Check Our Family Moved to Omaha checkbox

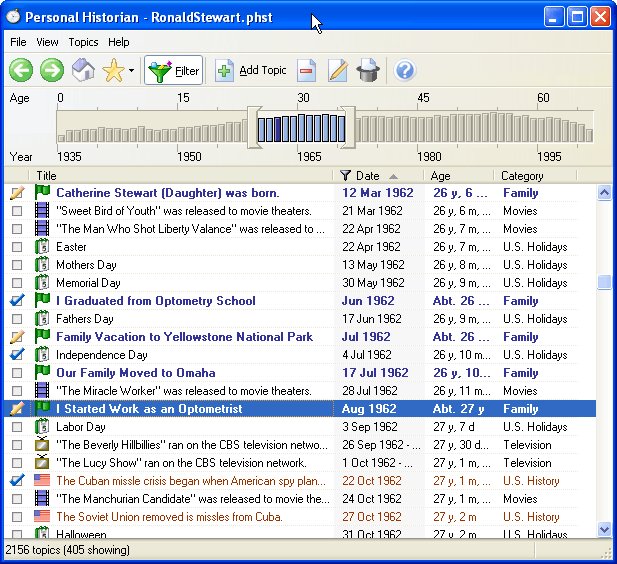tap(17, 373)
